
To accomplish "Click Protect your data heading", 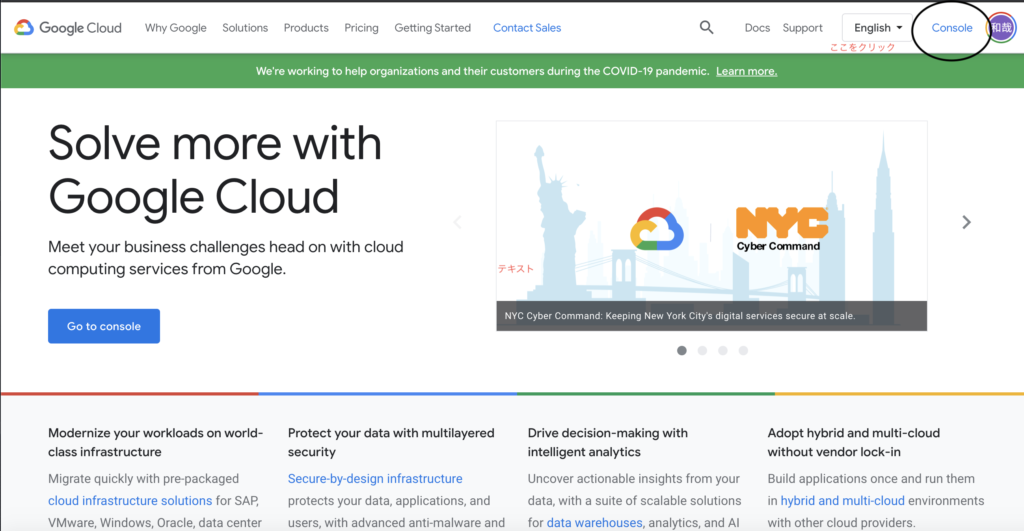I will tap(391, 442).
